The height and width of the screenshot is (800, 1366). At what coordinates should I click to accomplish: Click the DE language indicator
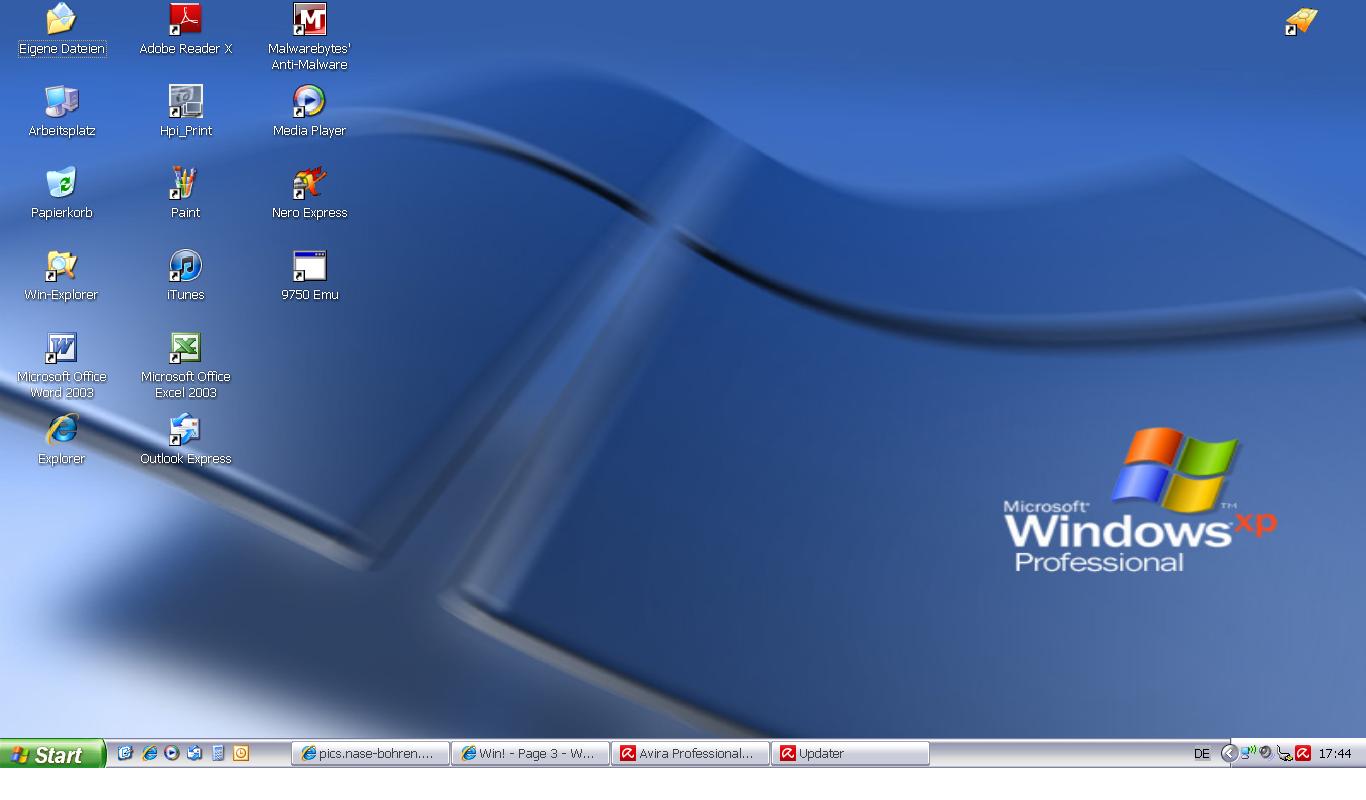coord(1202,754)
